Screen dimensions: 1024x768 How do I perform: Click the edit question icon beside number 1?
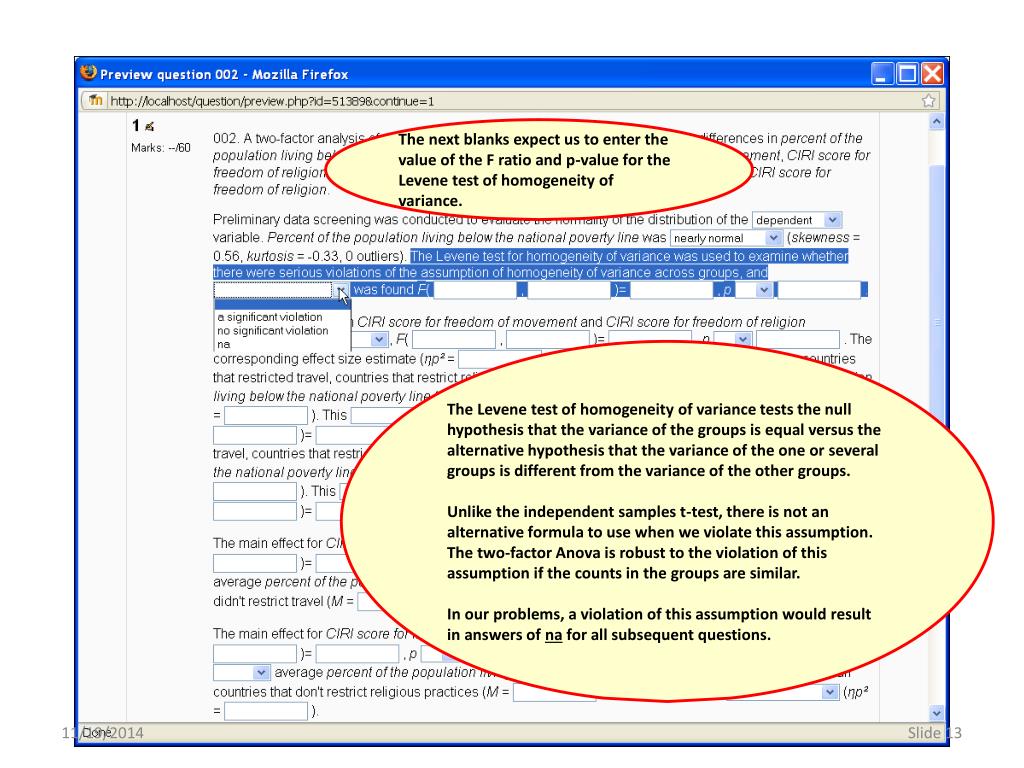pyautogui.click(x=150, y=126)
